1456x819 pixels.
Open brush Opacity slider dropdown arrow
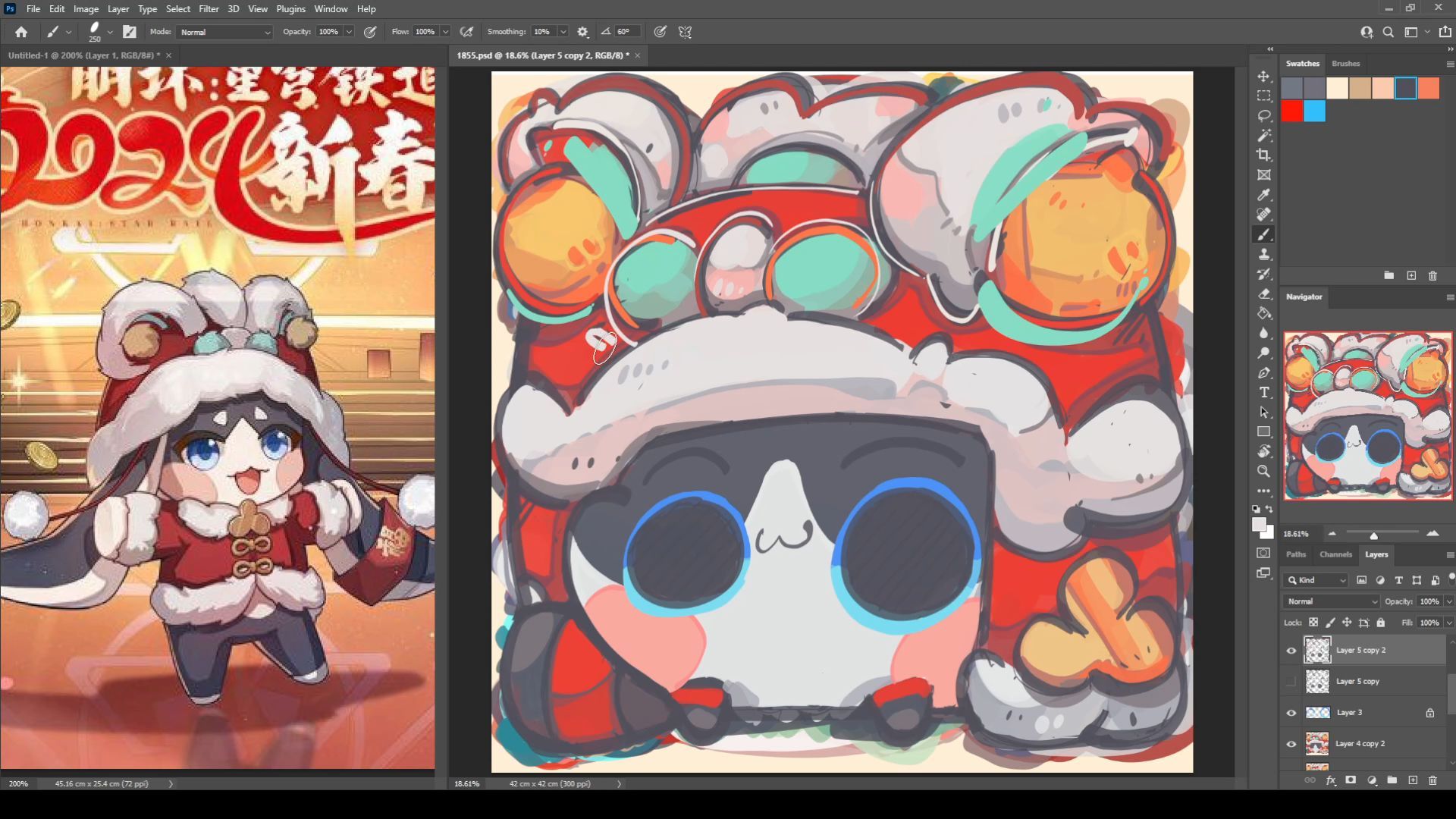349,32
